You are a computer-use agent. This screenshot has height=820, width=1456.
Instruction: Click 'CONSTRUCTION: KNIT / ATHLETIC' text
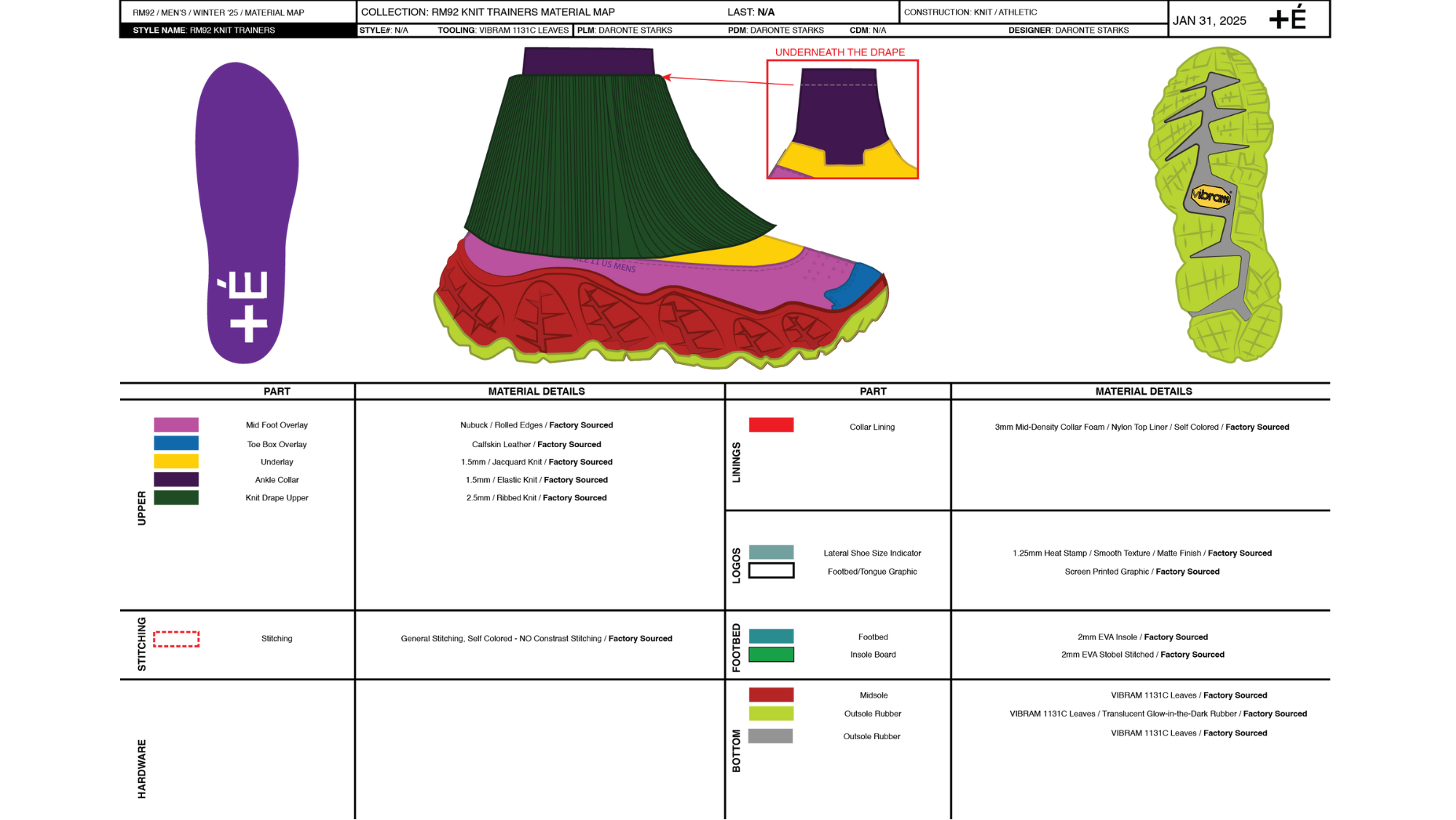click(970, 12)
